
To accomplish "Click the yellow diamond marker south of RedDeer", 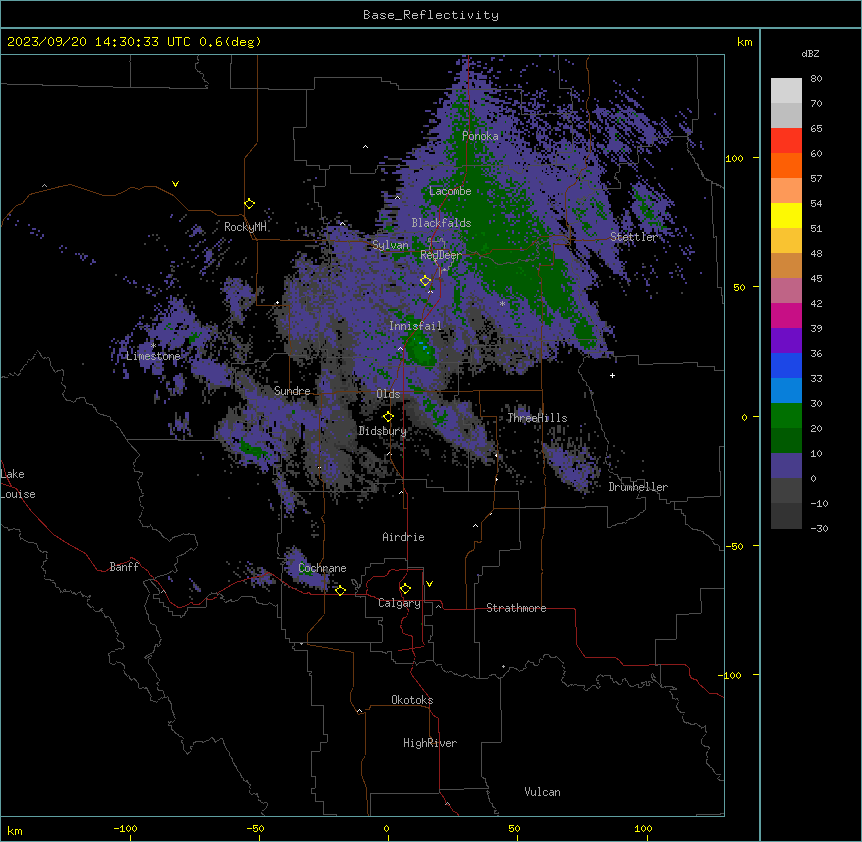I will pos(426,281).
